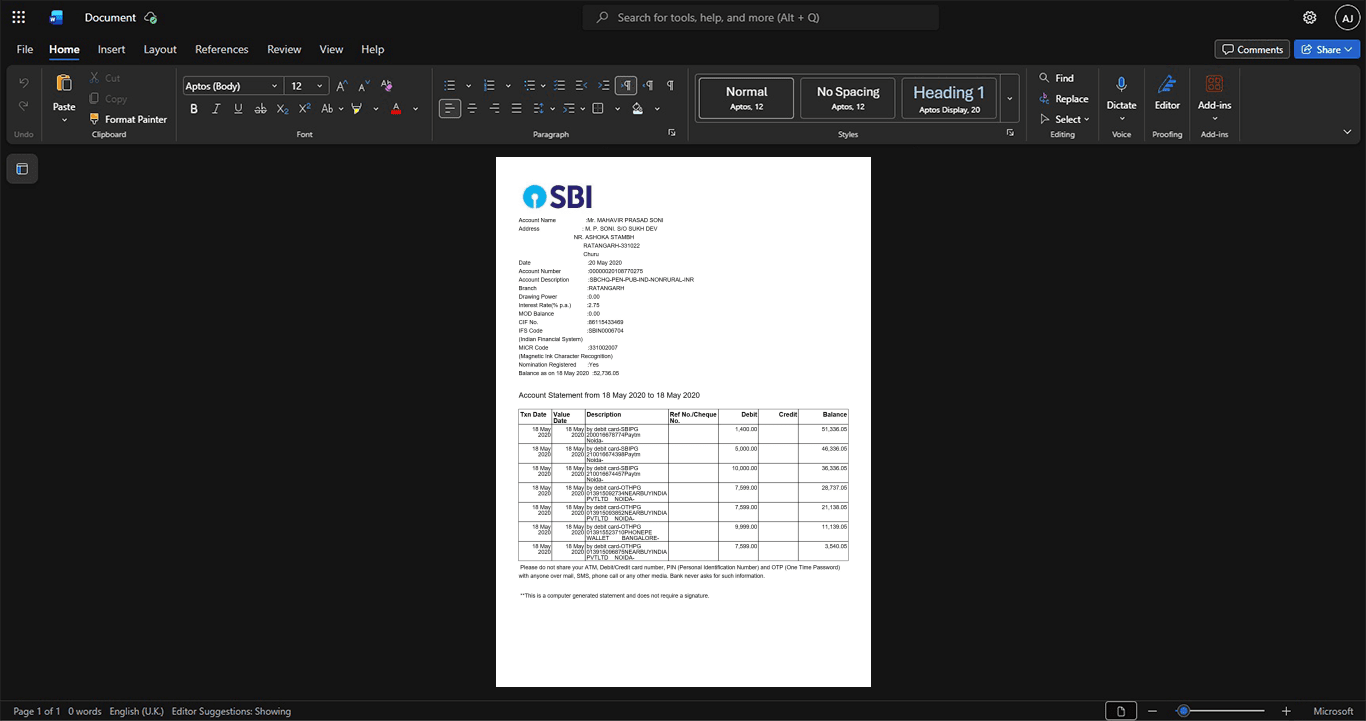Expand the Paragraph dialog launcher

coord(671,133)
